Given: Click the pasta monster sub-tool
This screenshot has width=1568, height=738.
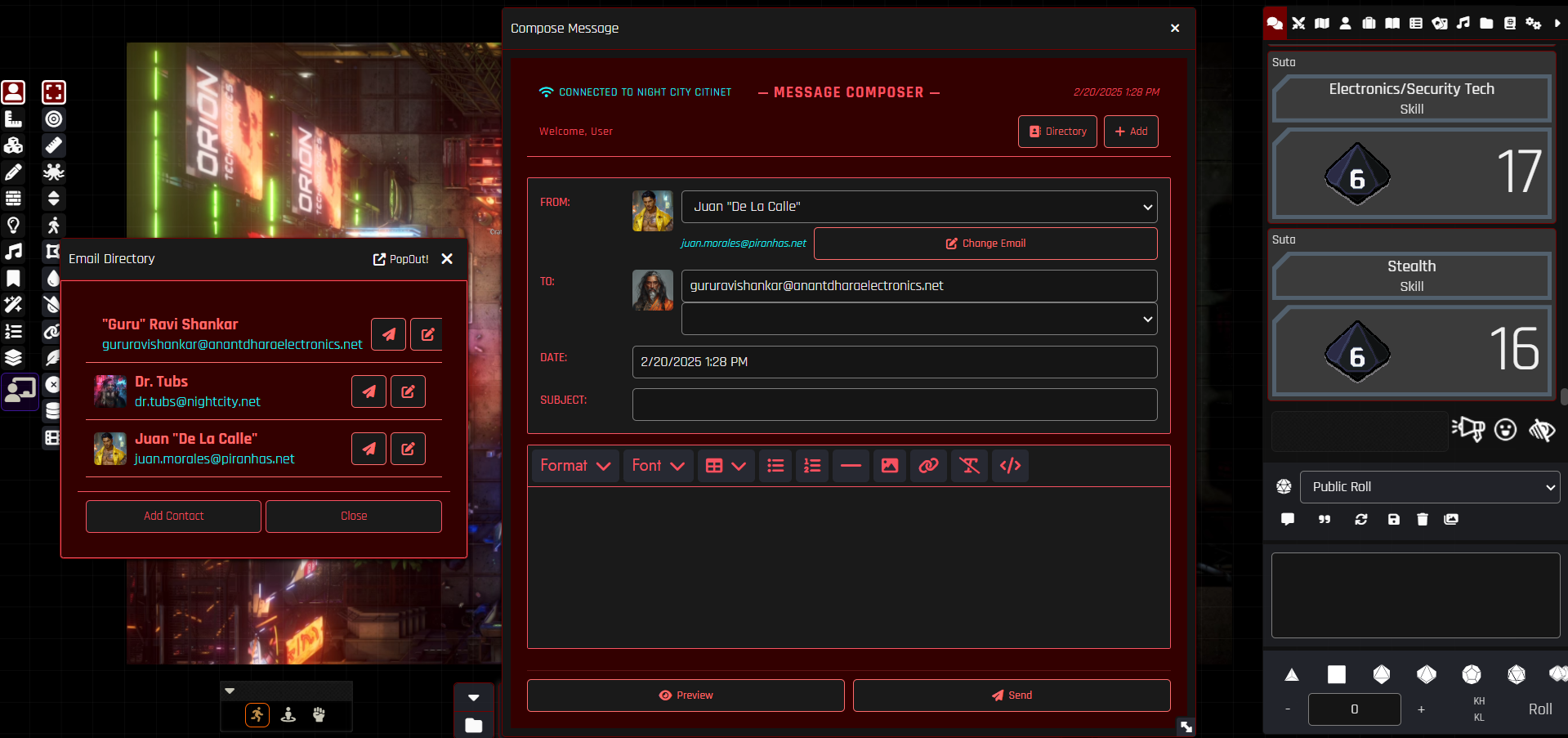Looking at the screenshot, I should coord(54,172).
